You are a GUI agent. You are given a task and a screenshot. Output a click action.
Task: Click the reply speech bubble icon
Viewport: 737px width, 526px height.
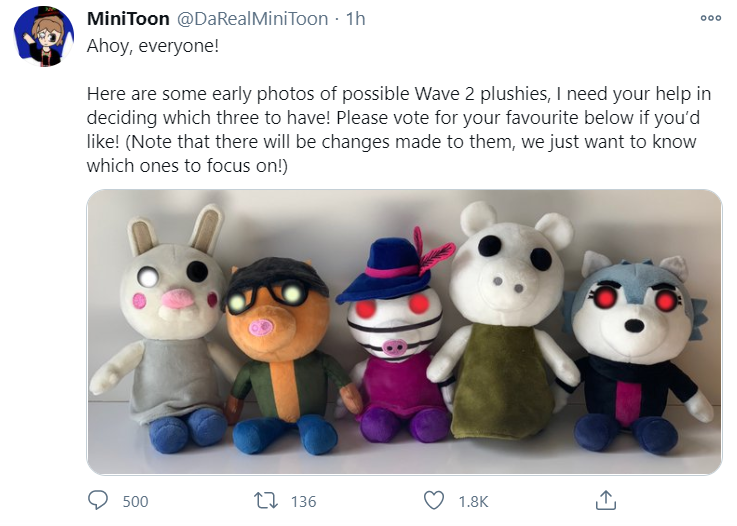point(98,501)
